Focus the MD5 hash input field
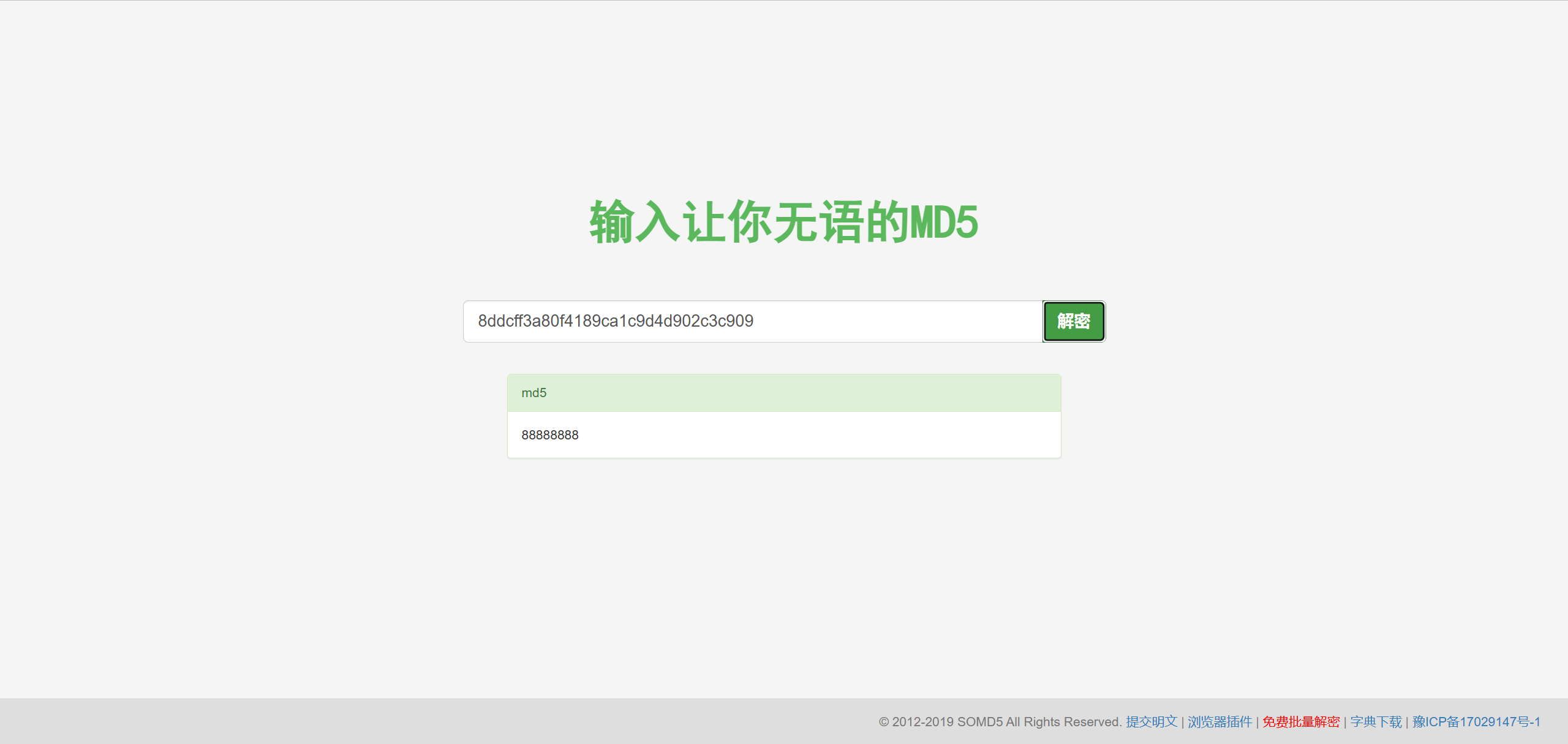This screenshot has height=744, width=1568. pyautogui.click(x=752, y=321)
